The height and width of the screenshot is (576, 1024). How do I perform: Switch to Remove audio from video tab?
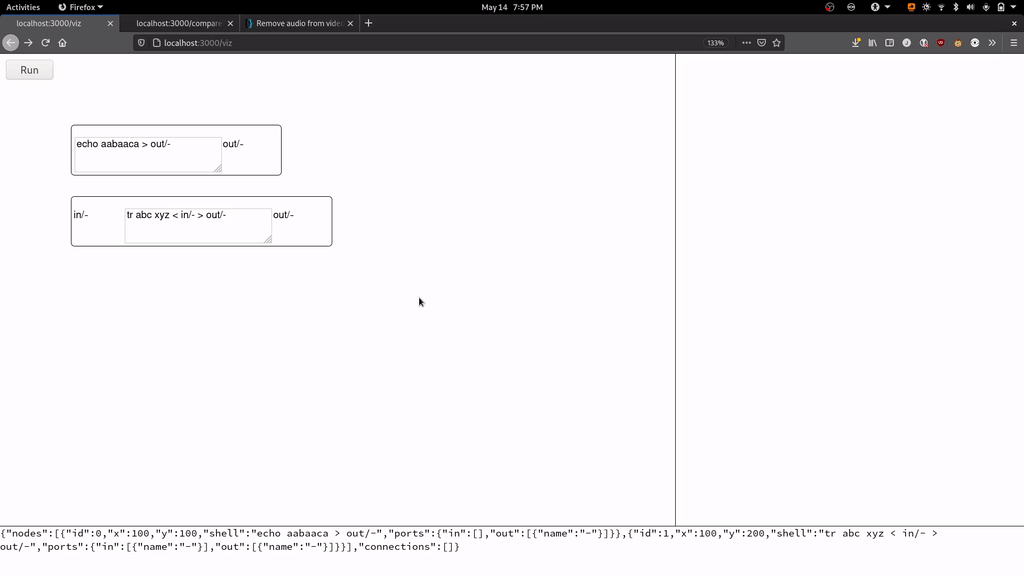pos(298,23)
